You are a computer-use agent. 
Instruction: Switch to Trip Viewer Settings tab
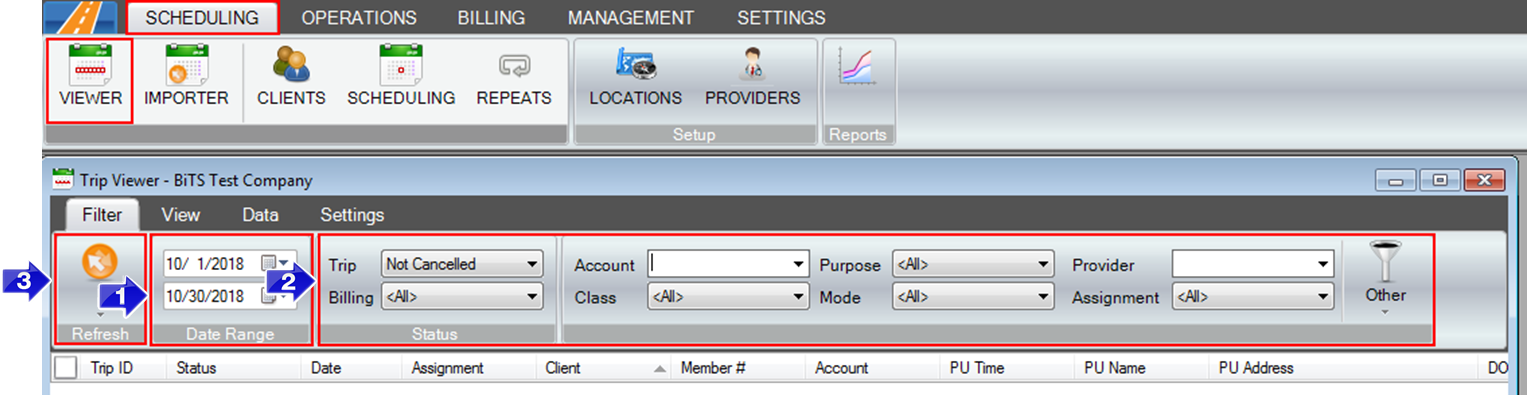pyautogui.click(x=352, y=215)
